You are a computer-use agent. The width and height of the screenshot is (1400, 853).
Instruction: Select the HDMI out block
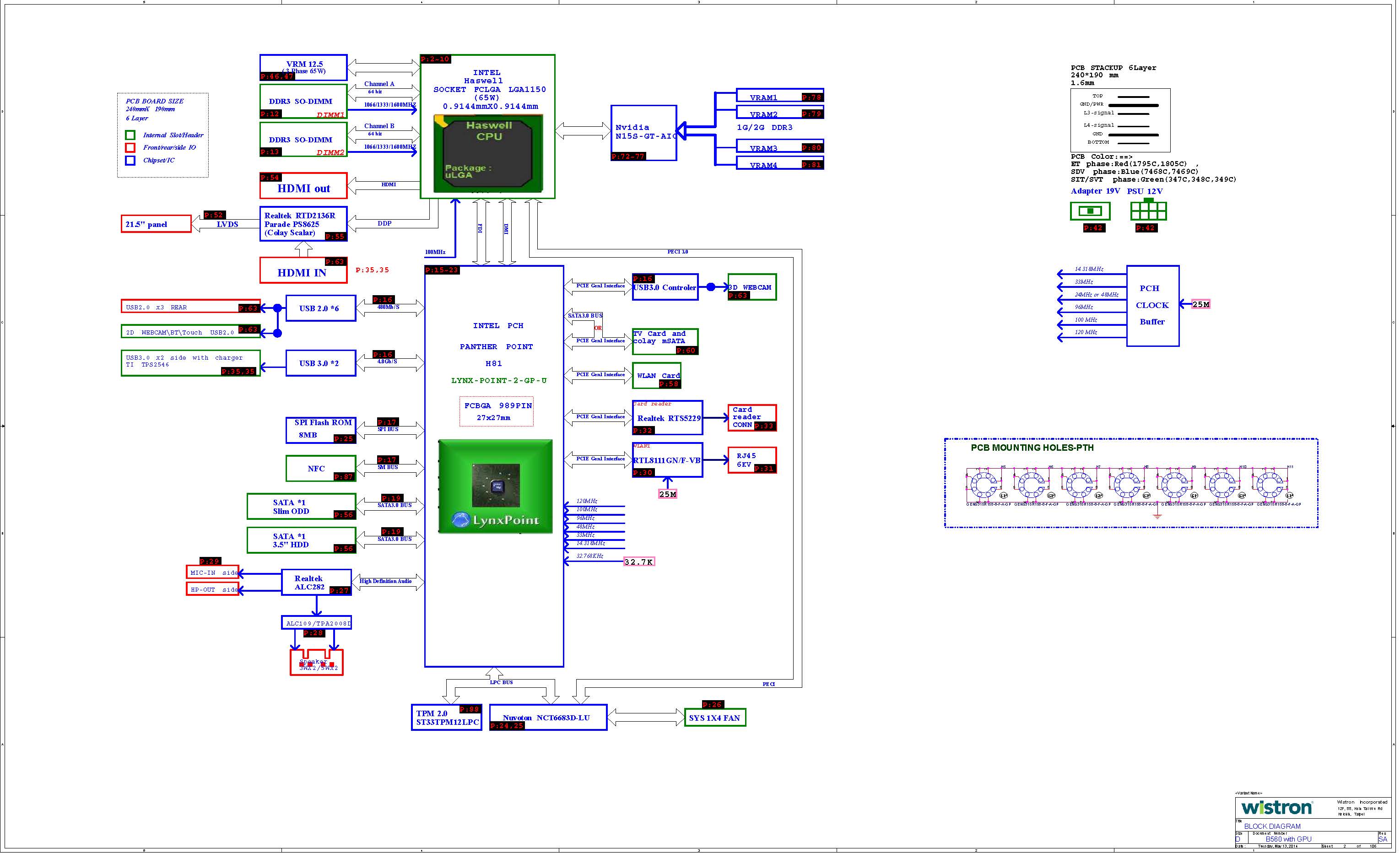[x=304, y=186]
